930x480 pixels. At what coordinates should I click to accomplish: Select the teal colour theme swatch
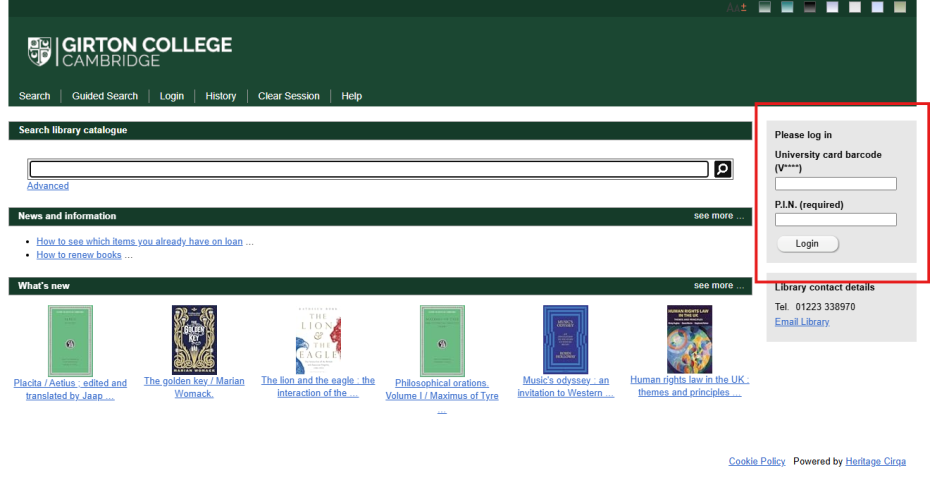787,7
